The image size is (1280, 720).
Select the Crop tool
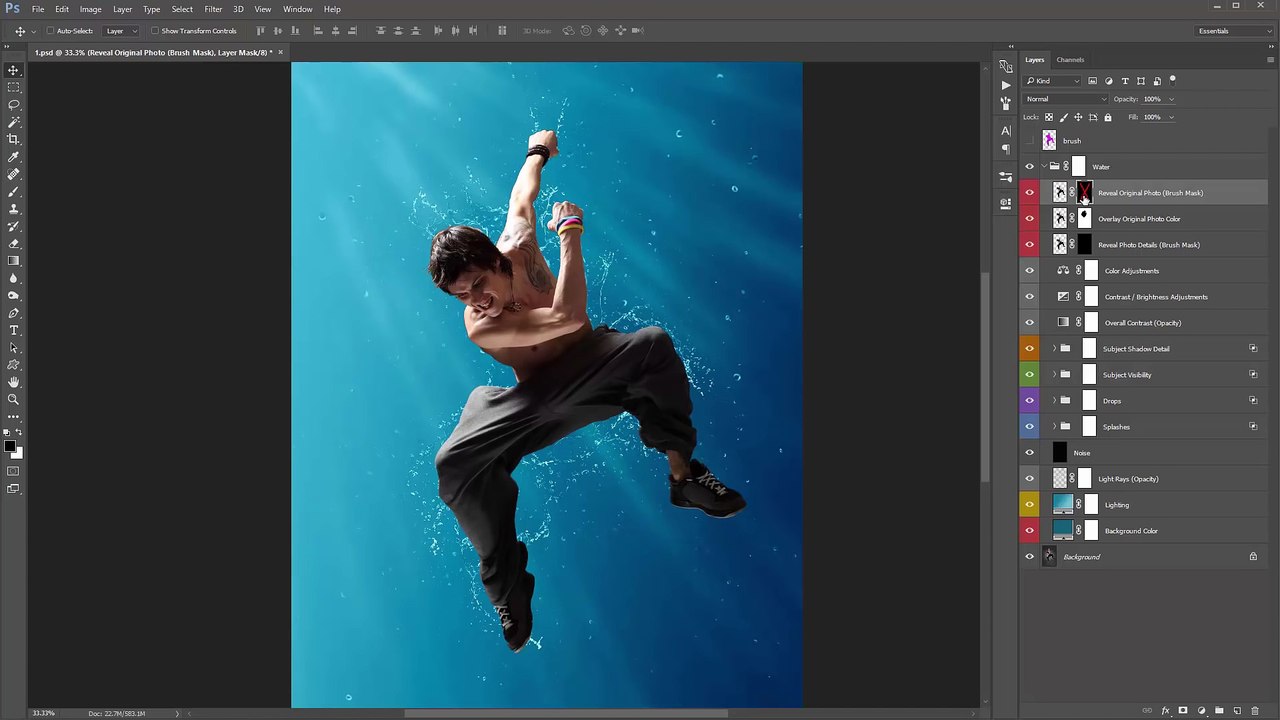(x=14, y=139)
